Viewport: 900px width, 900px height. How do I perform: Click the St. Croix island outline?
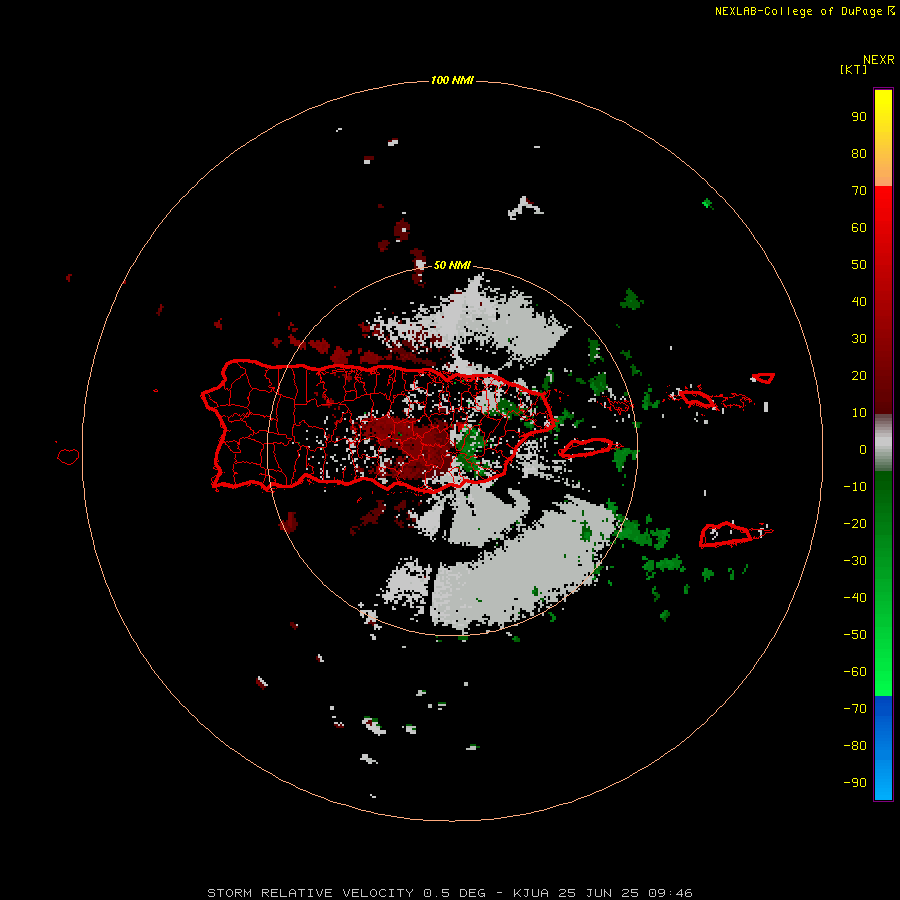click(x=725, y=534)
